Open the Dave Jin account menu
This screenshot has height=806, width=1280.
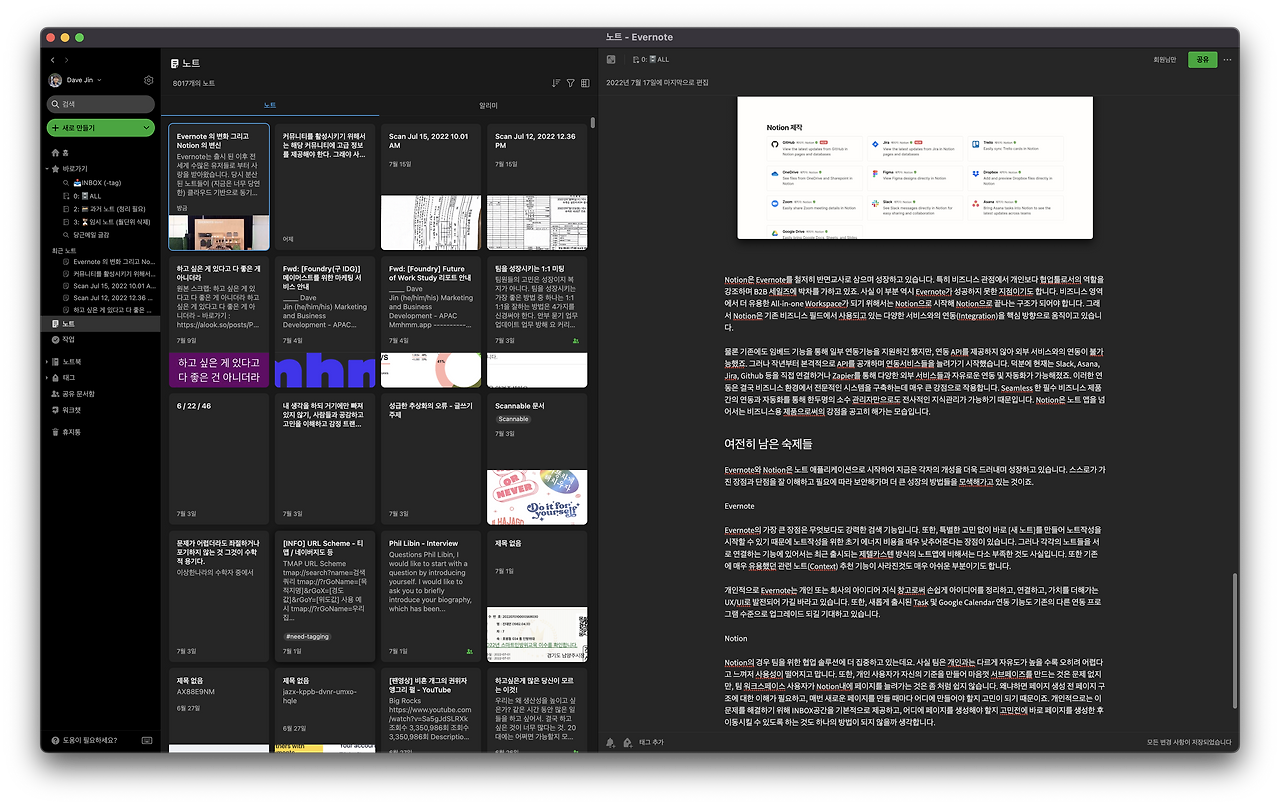(x=76, y=80)
